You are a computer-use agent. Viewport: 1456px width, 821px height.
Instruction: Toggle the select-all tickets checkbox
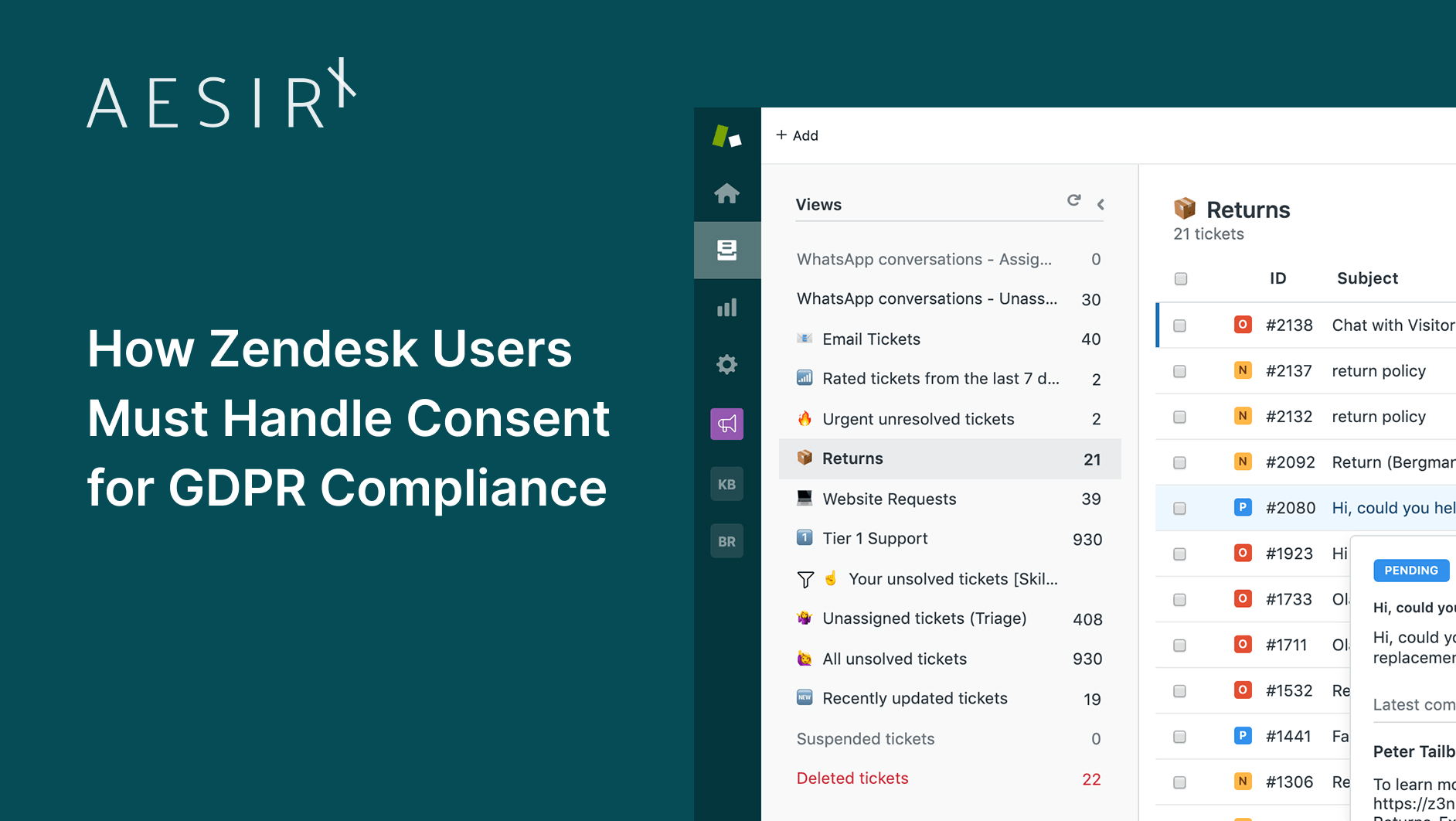(x=1181, y=279)
